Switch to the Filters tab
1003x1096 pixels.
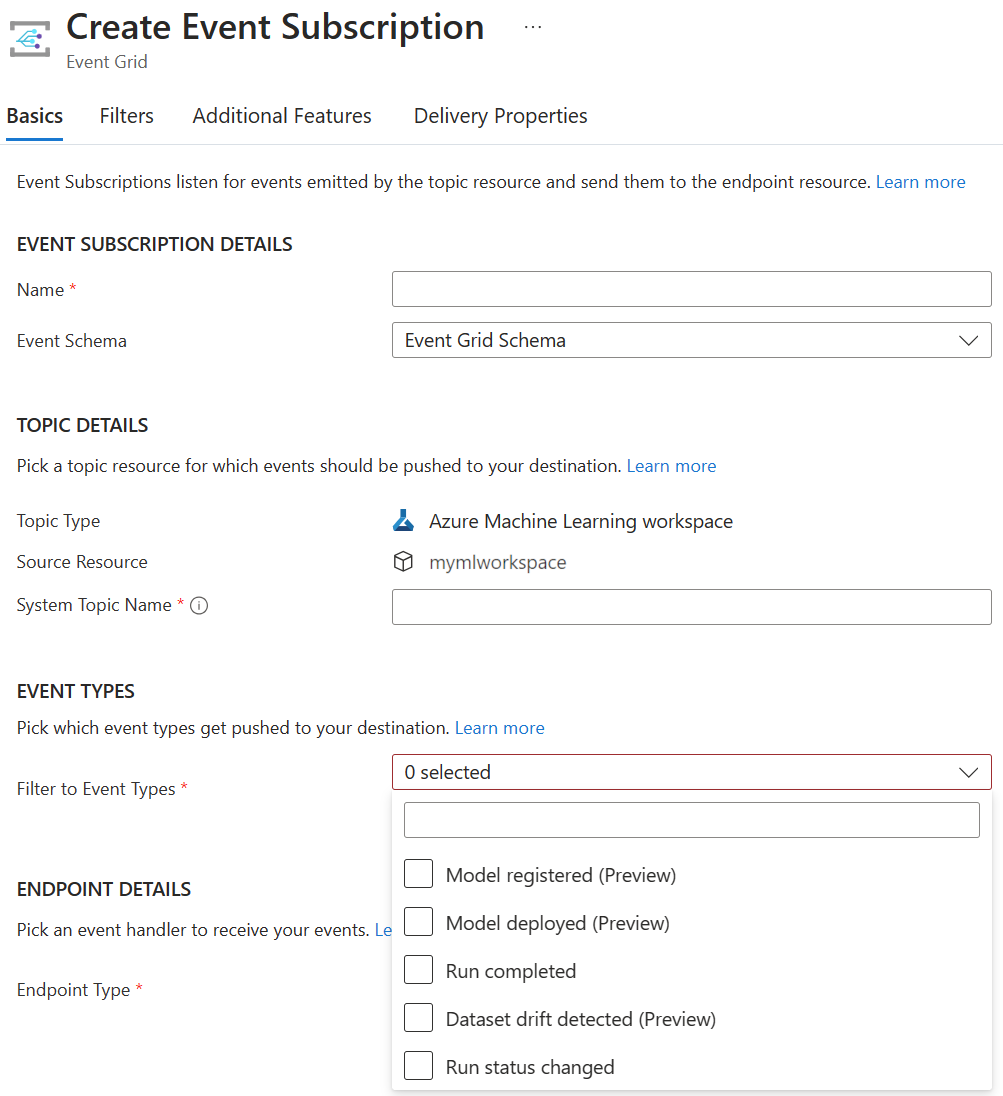(x=126, y=115)
